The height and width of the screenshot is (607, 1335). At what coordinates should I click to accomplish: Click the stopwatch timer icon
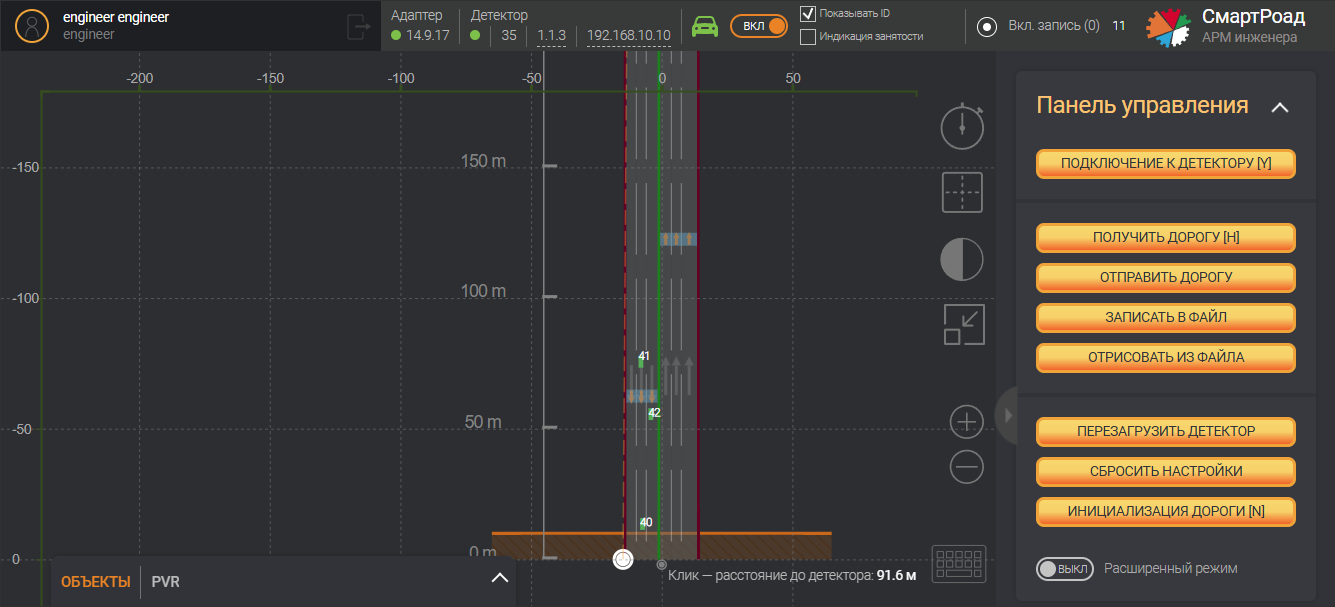(962, 125)
